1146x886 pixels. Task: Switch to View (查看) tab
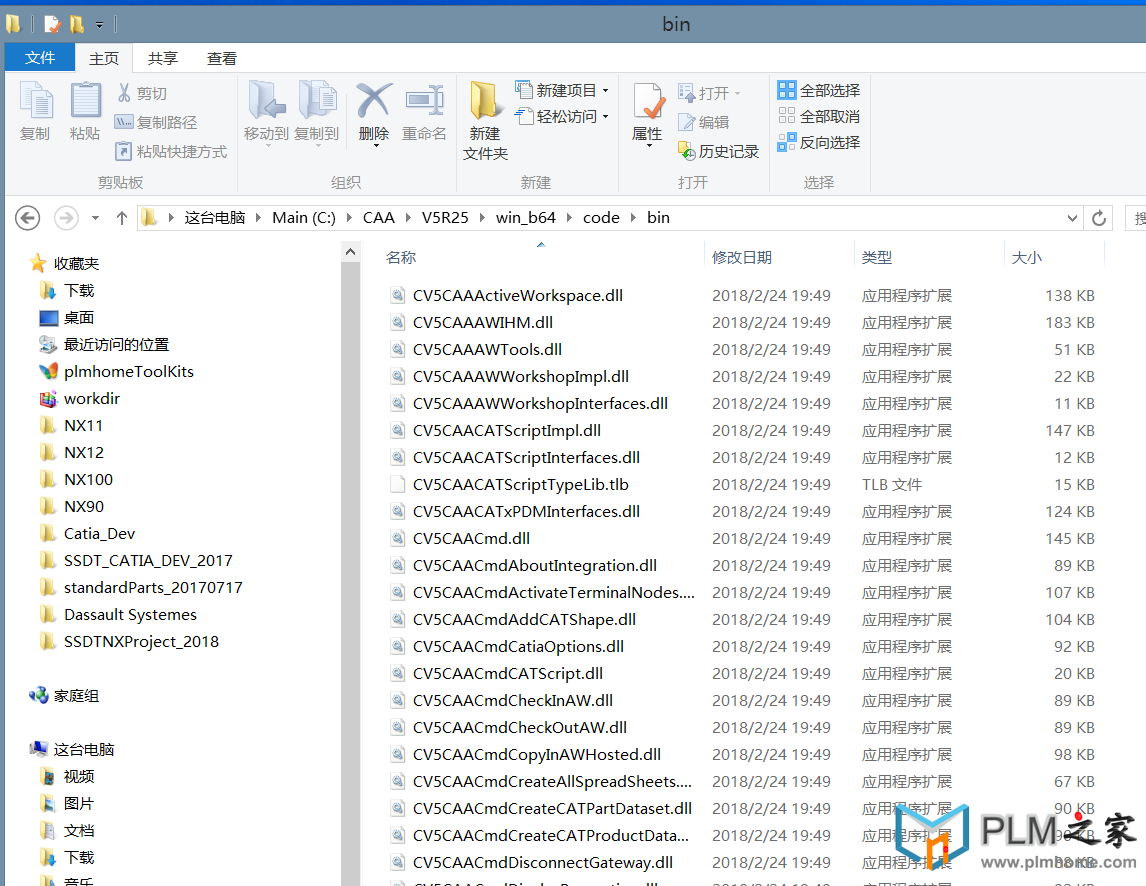tap(221, 58)
